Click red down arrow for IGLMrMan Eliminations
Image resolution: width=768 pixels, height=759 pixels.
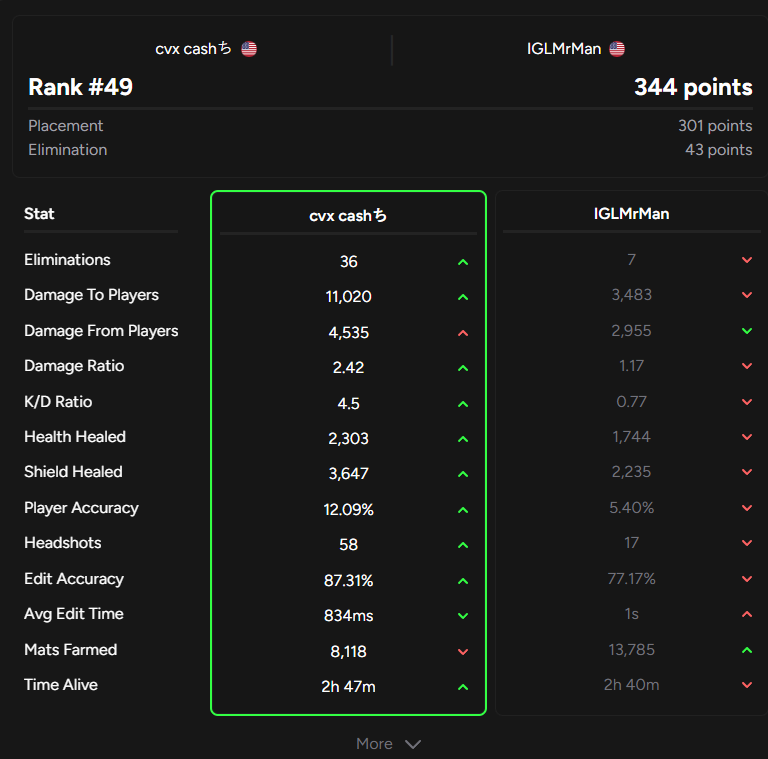point(747,260)
